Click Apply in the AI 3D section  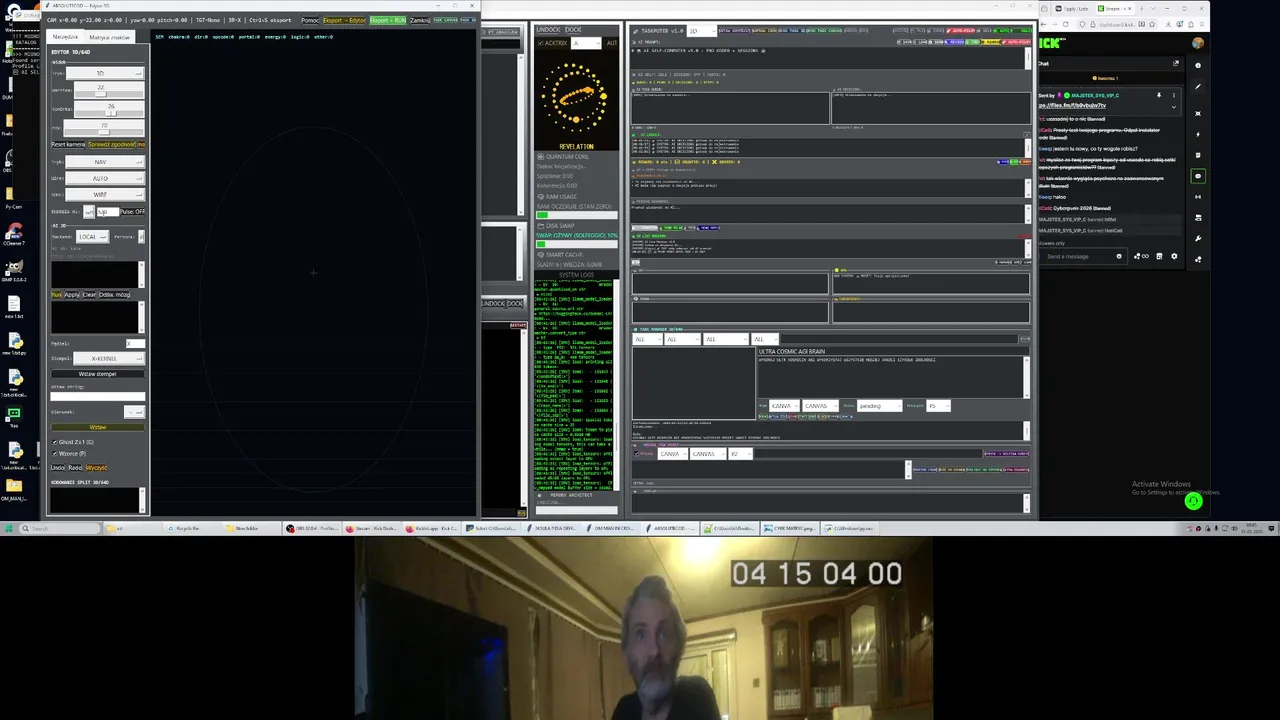pos(72,295)
